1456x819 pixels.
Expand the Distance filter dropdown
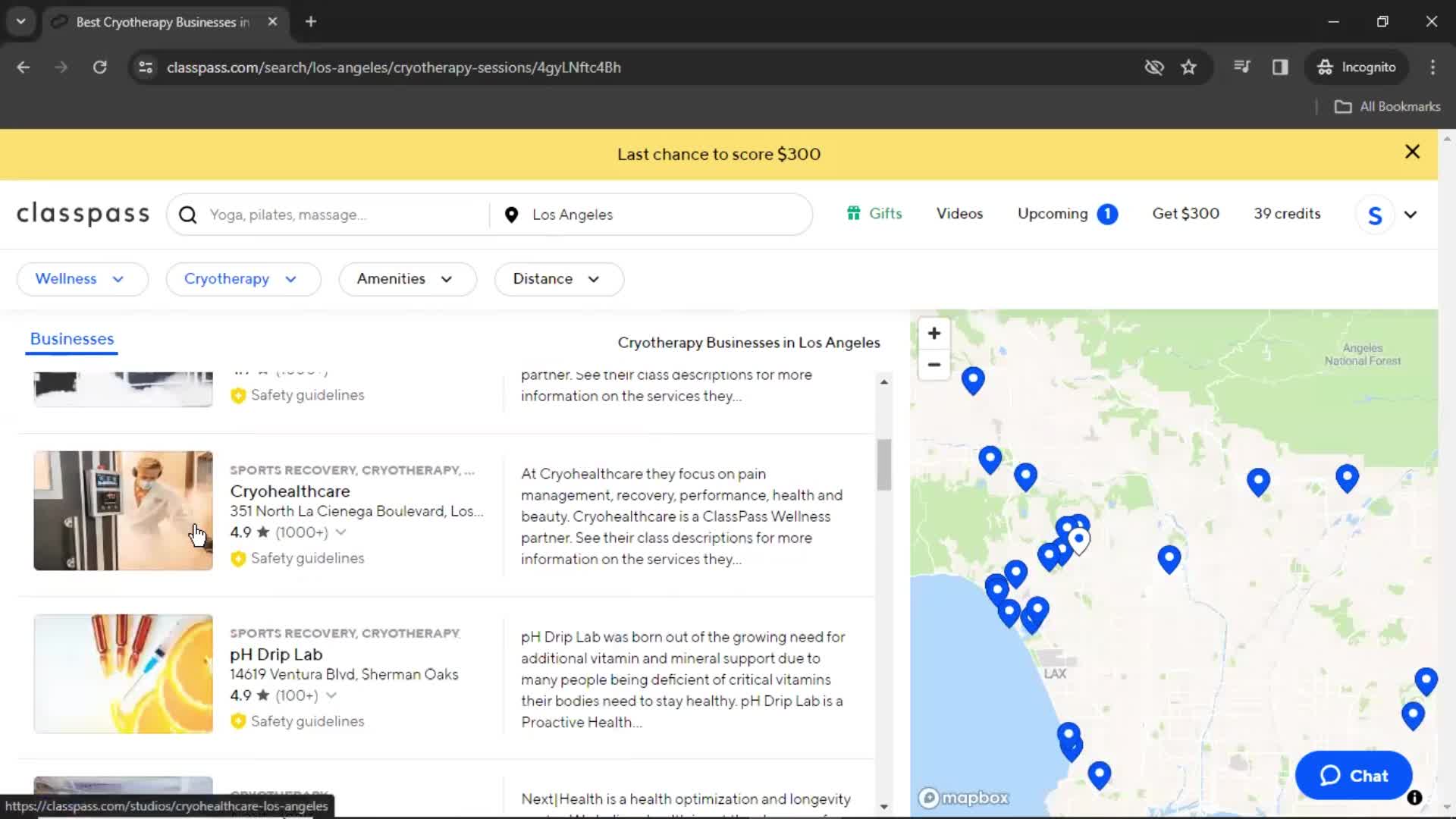pyautogui.click(x=559, y=279)
